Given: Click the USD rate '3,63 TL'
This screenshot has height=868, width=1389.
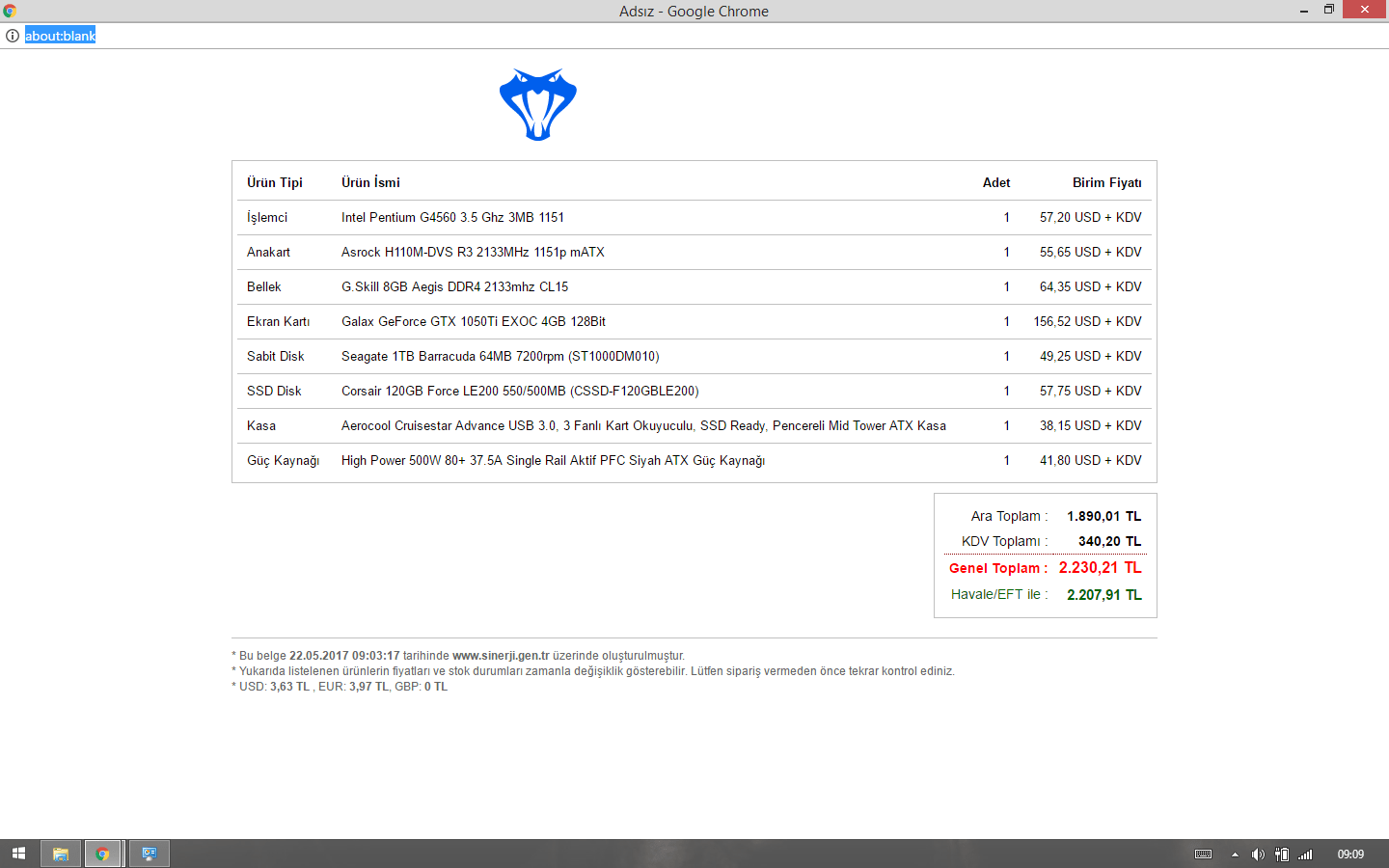Looking at the screenshot, I should 290,687.
